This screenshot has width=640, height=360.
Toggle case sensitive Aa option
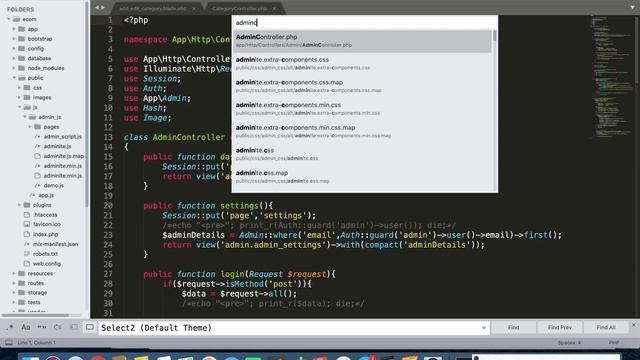click(26, 327)
